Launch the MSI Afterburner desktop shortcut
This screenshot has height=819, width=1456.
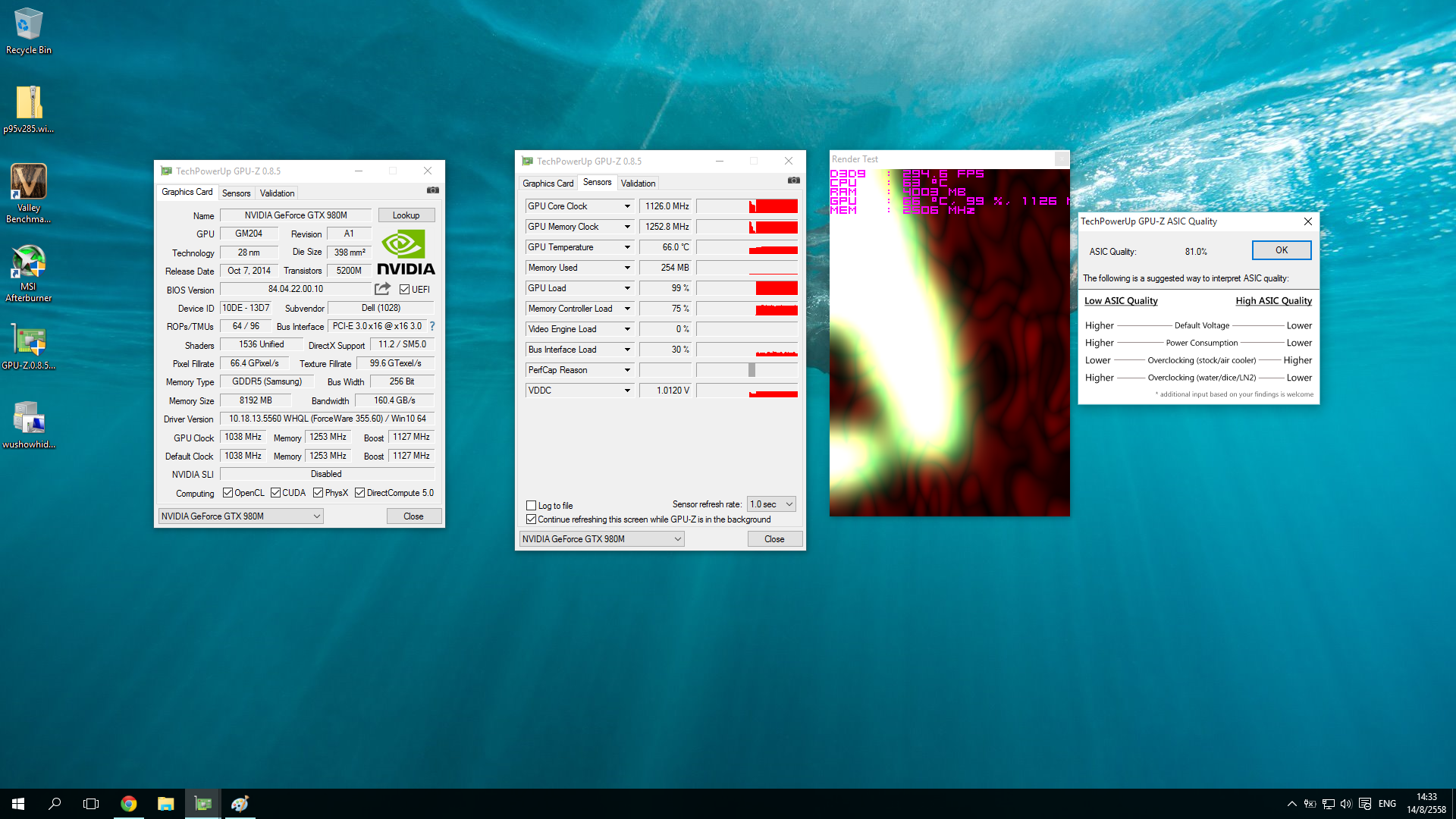(28, 273)
